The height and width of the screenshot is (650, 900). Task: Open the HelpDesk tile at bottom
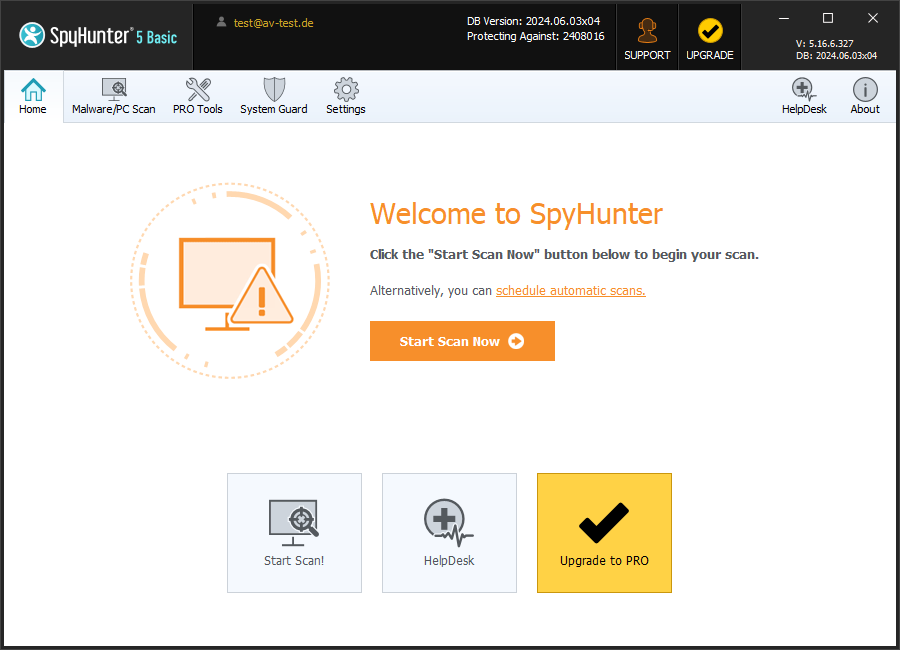pos(449,533)
